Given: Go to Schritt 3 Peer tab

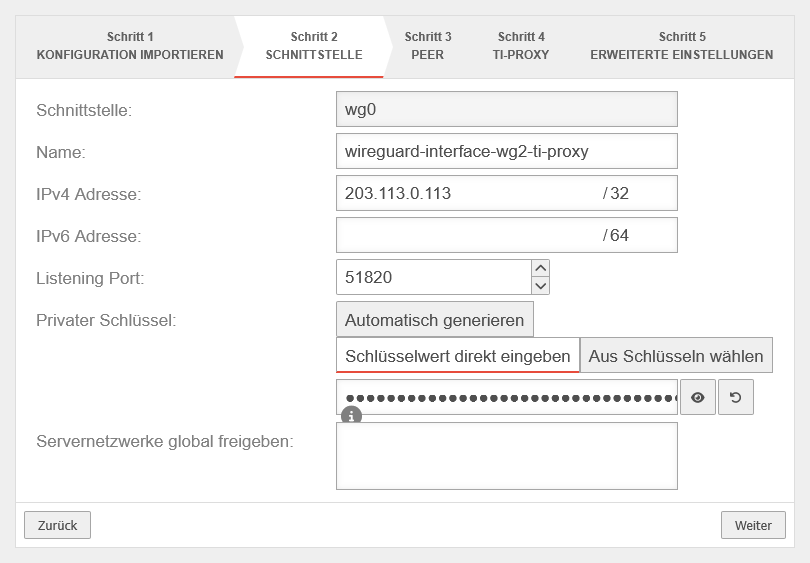Looking at the screenshot, I should pos(428,46).
